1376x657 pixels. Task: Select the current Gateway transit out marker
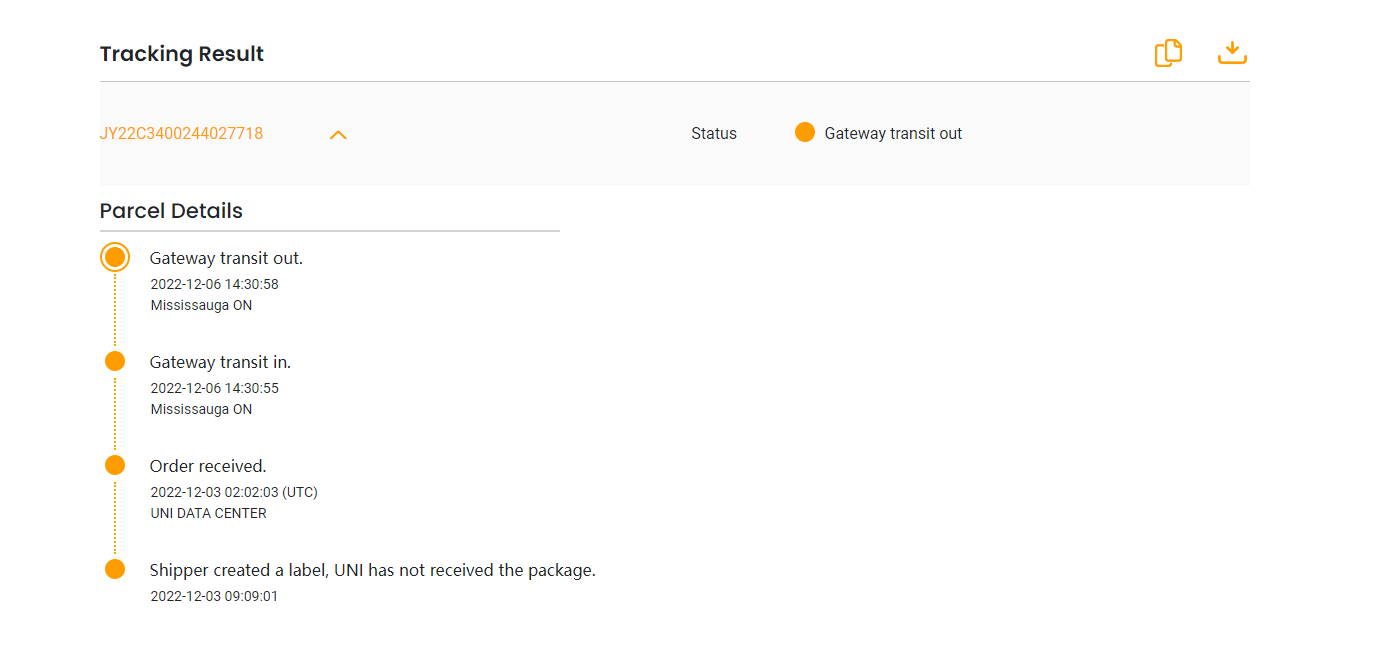click(115, 258)
